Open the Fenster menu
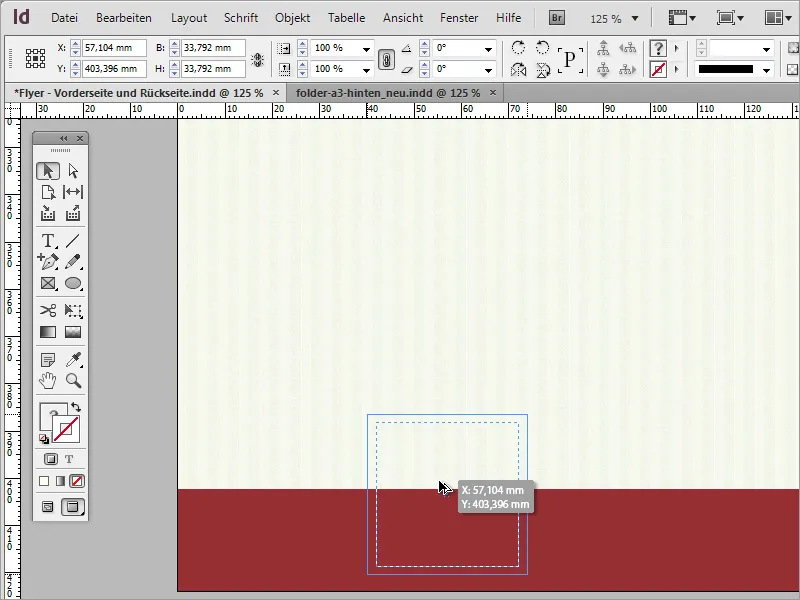Viewport: 800px width, 600px height. (x=459, y=18)
